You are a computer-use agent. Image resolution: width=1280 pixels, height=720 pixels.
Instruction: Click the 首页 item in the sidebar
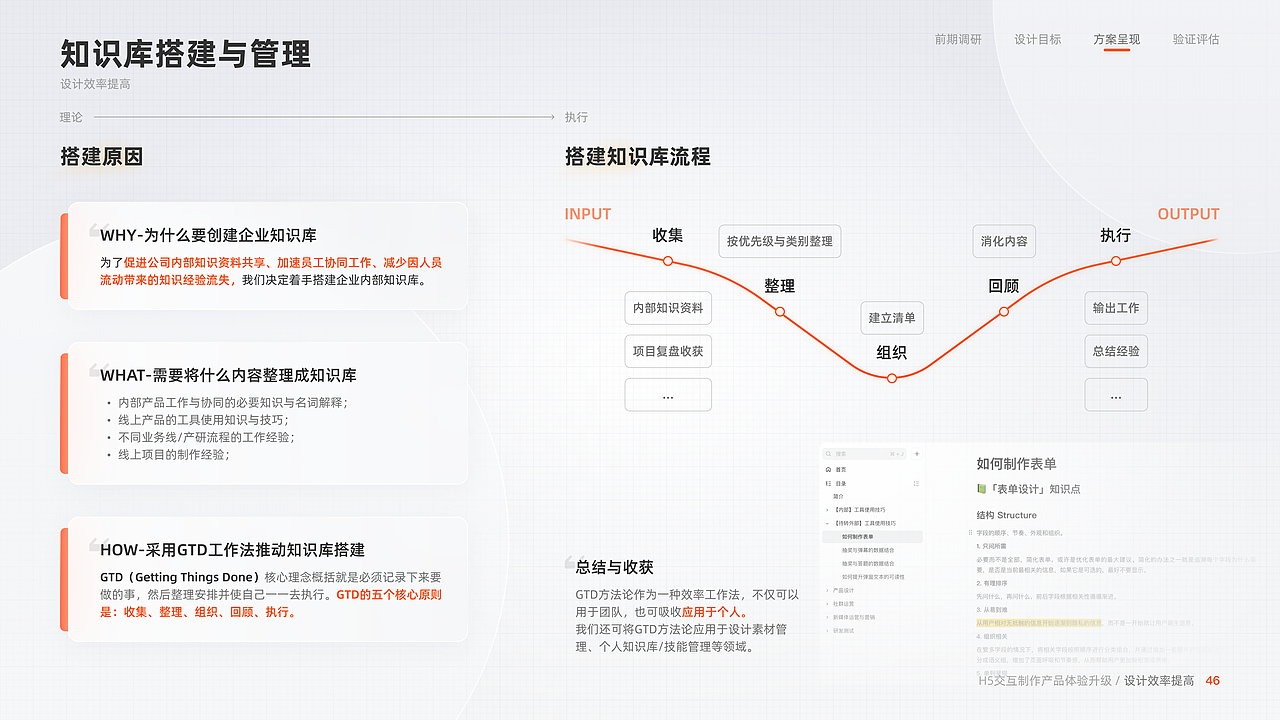click(841, 469)
